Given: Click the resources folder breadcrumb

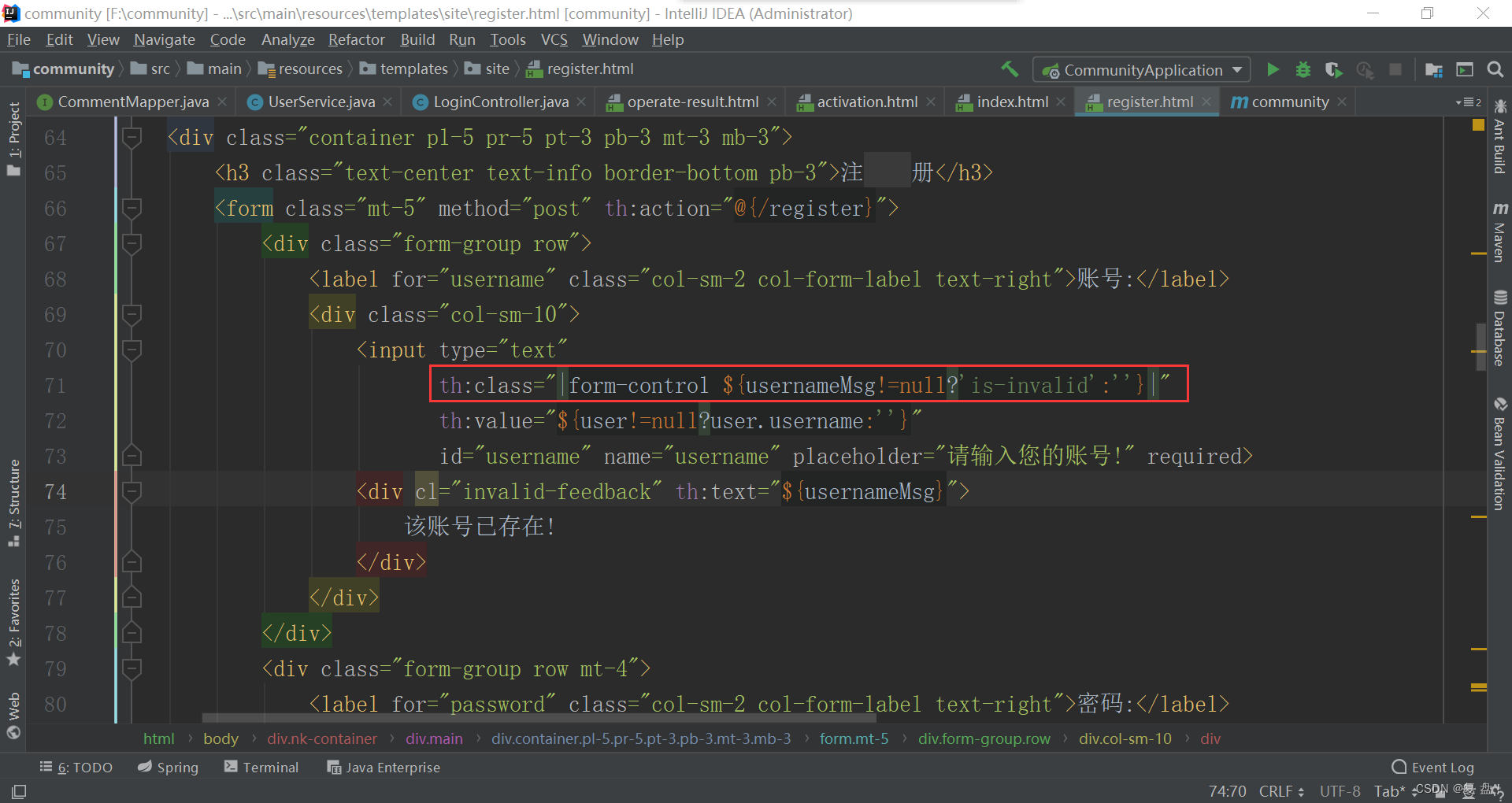Looking at the screenshot, I should pyautogui.click(x=301, y=69).
